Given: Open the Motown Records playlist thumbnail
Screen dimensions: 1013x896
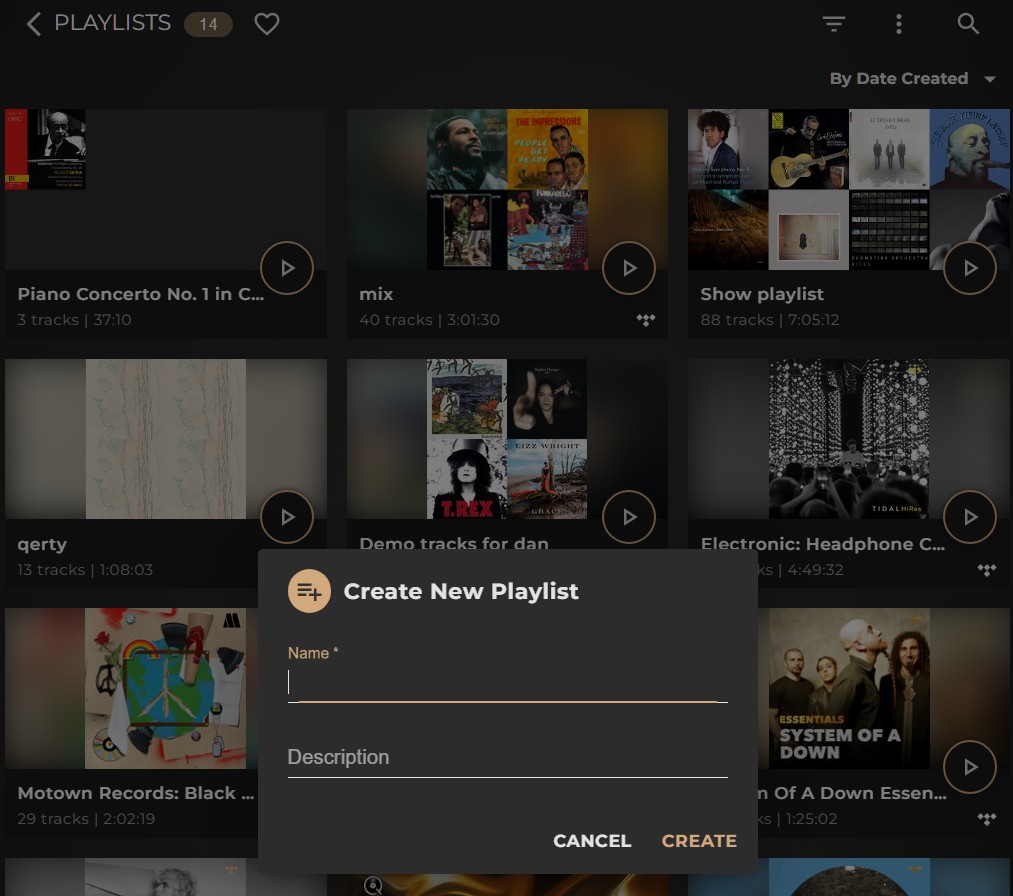Looking at the screenshot, I should (x=166, y=688).
